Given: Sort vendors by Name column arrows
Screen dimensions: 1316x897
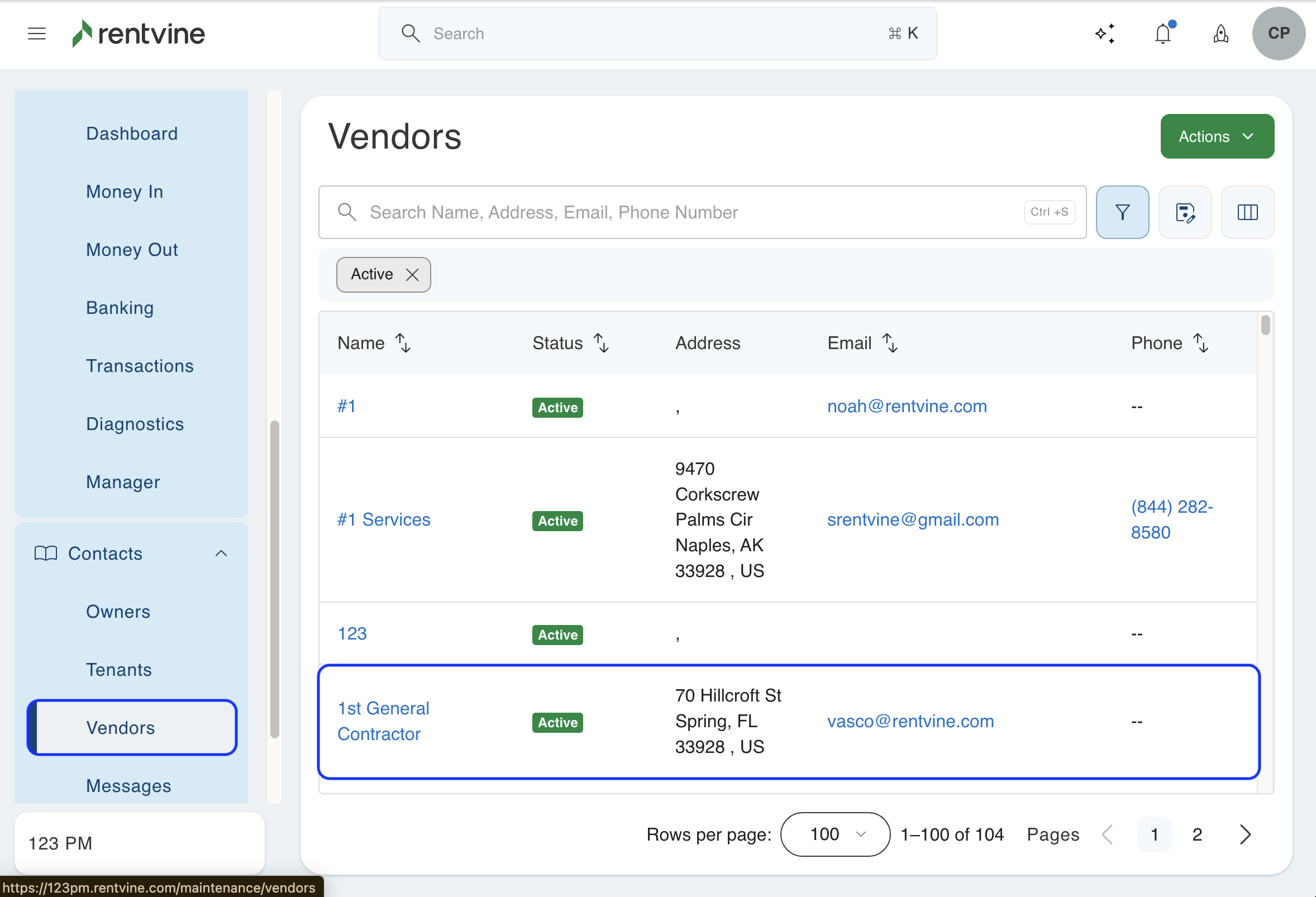Looking at the screenshot, I should 403,343.
